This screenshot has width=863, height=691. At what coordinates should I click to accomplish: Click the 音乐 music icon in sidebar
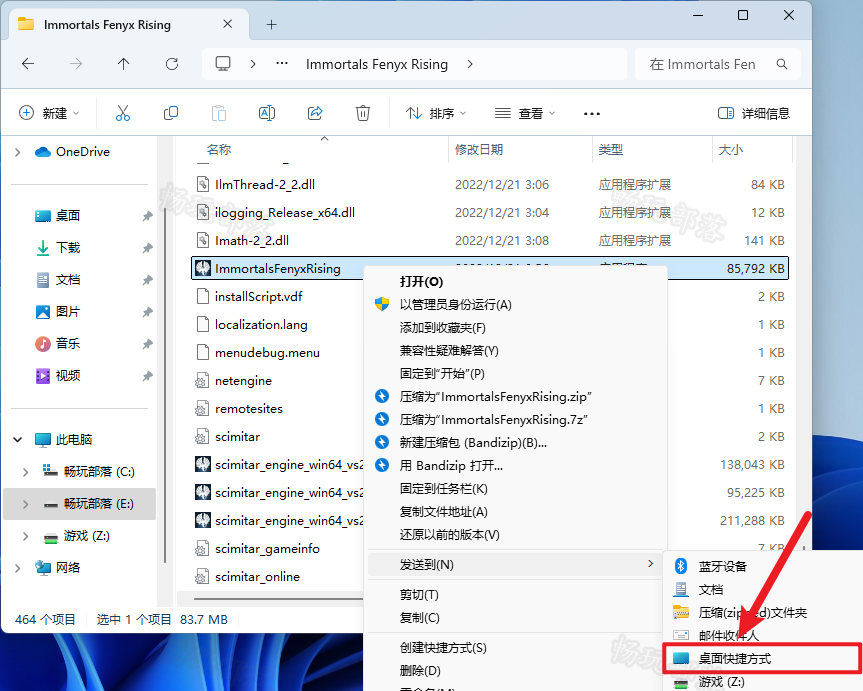tap(43, 344)
